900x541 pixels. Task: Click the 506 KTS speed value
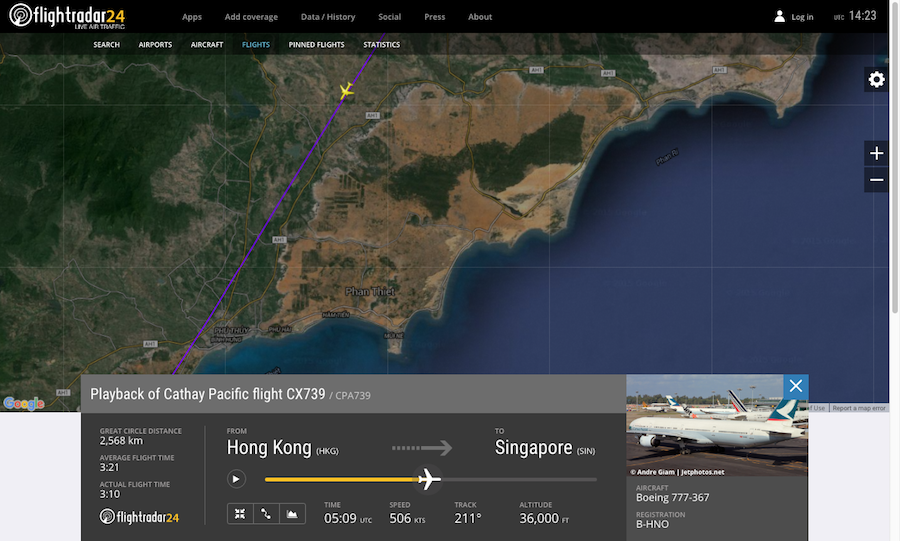(407, 518)
